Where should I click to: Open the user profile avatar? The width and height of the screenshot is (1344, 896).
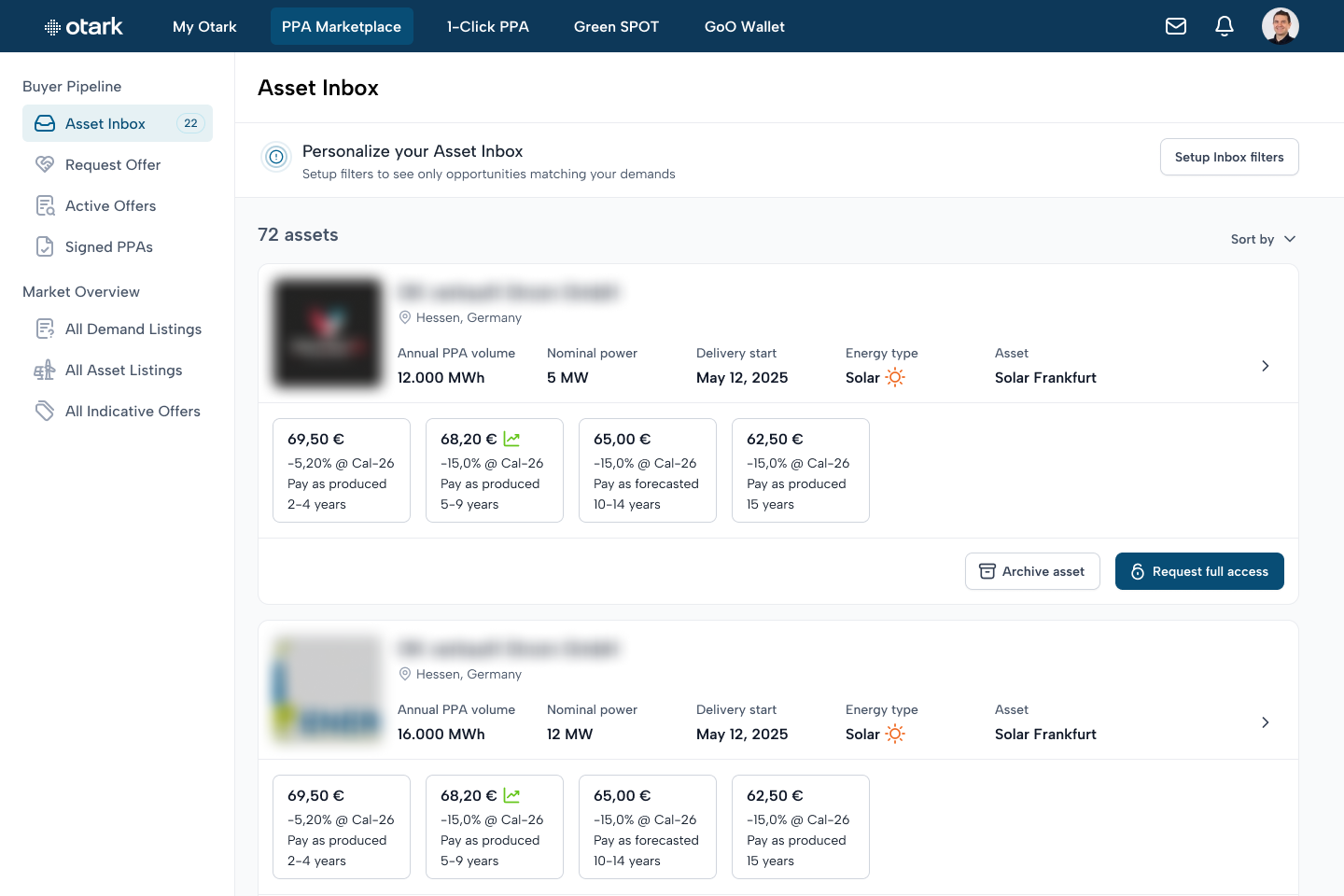[x=1281, y=26]
